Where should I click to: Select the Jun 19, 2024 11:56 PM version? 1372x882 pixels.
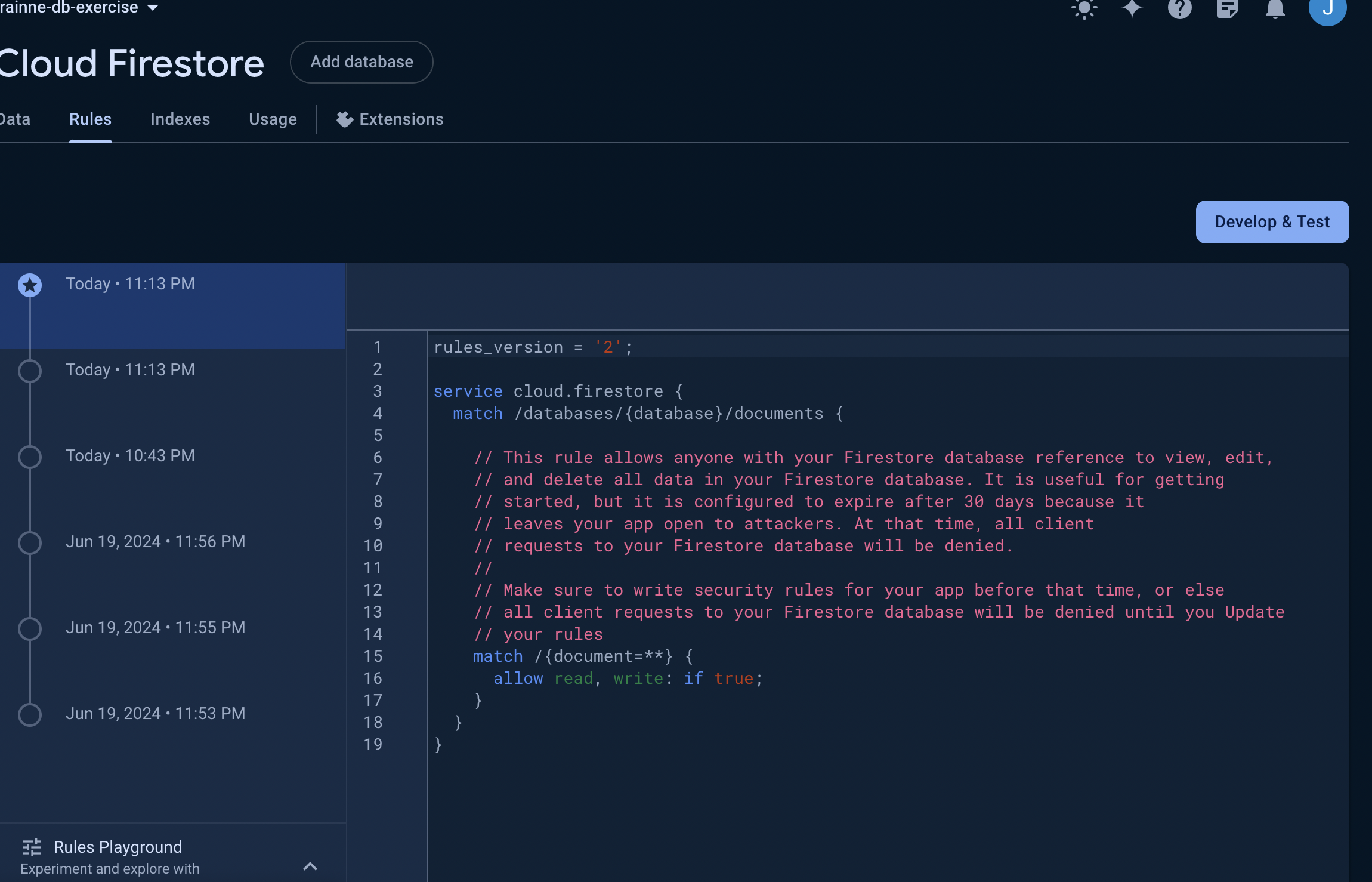pos(172,563)
